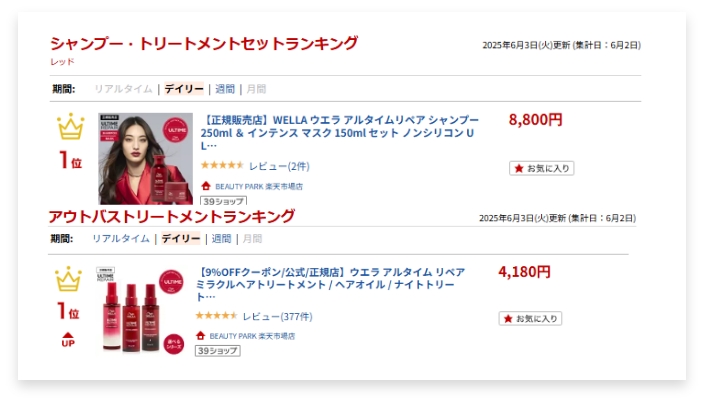
Task: Click star rating icons for WELLA shampoo set
Action: [x=221, y=165]
